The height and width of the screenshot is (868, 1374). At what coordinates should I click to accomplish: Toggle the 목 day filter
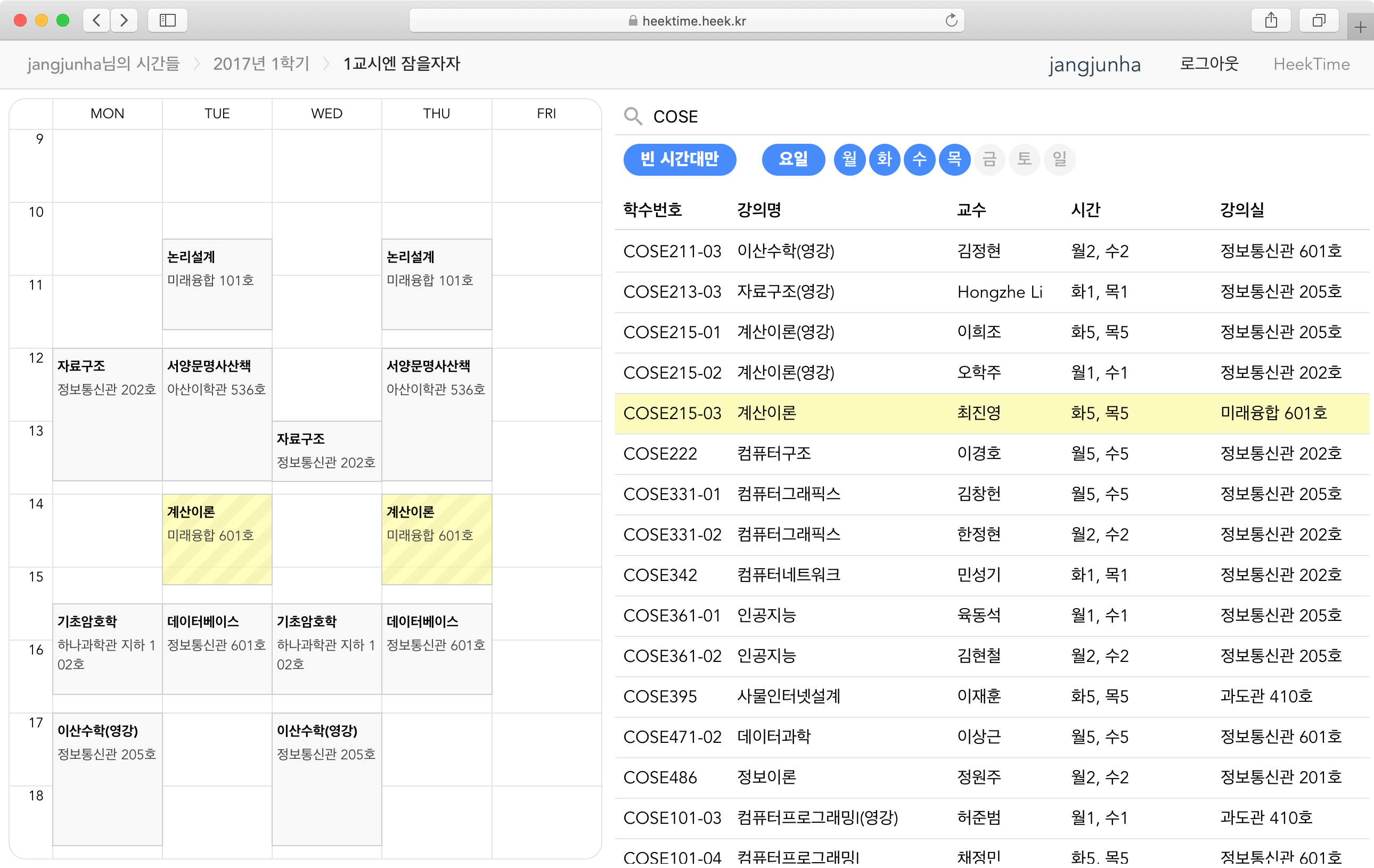954,159
